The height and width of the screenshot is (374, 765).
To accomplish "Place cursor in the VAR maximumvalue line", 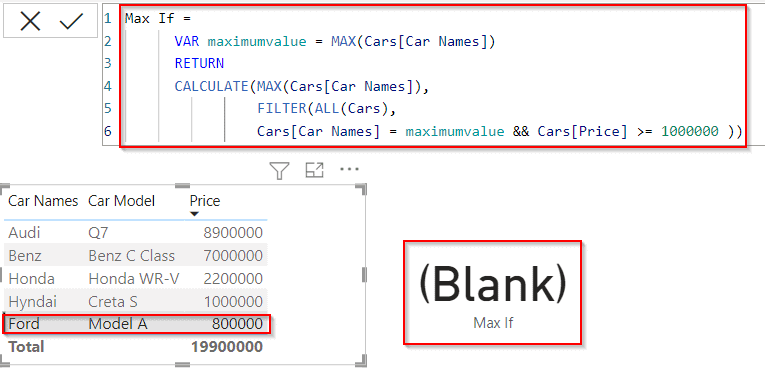I will (335, 41).
